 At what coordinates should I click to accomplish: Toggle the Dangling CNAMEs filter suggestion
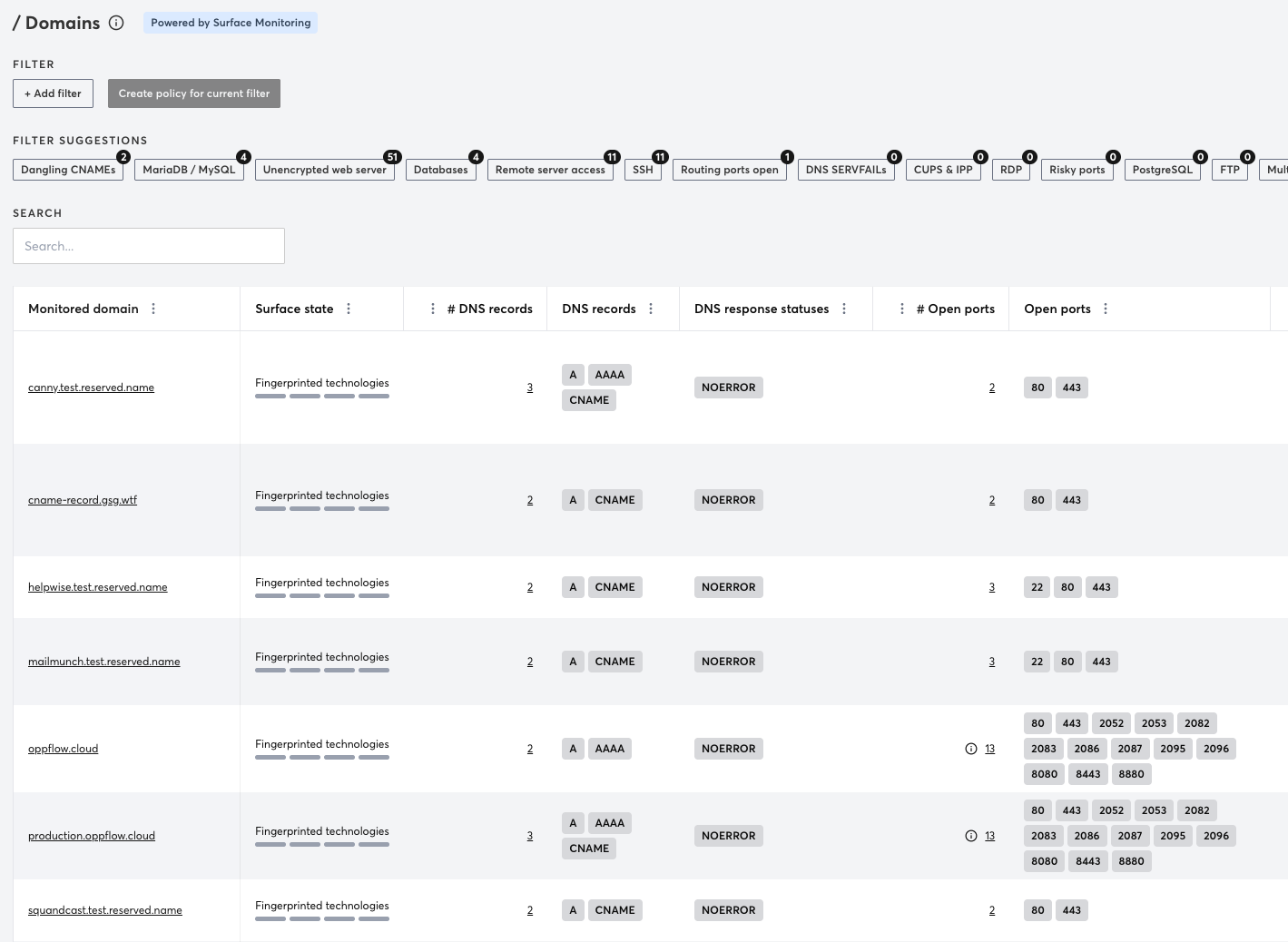[68, 170]
